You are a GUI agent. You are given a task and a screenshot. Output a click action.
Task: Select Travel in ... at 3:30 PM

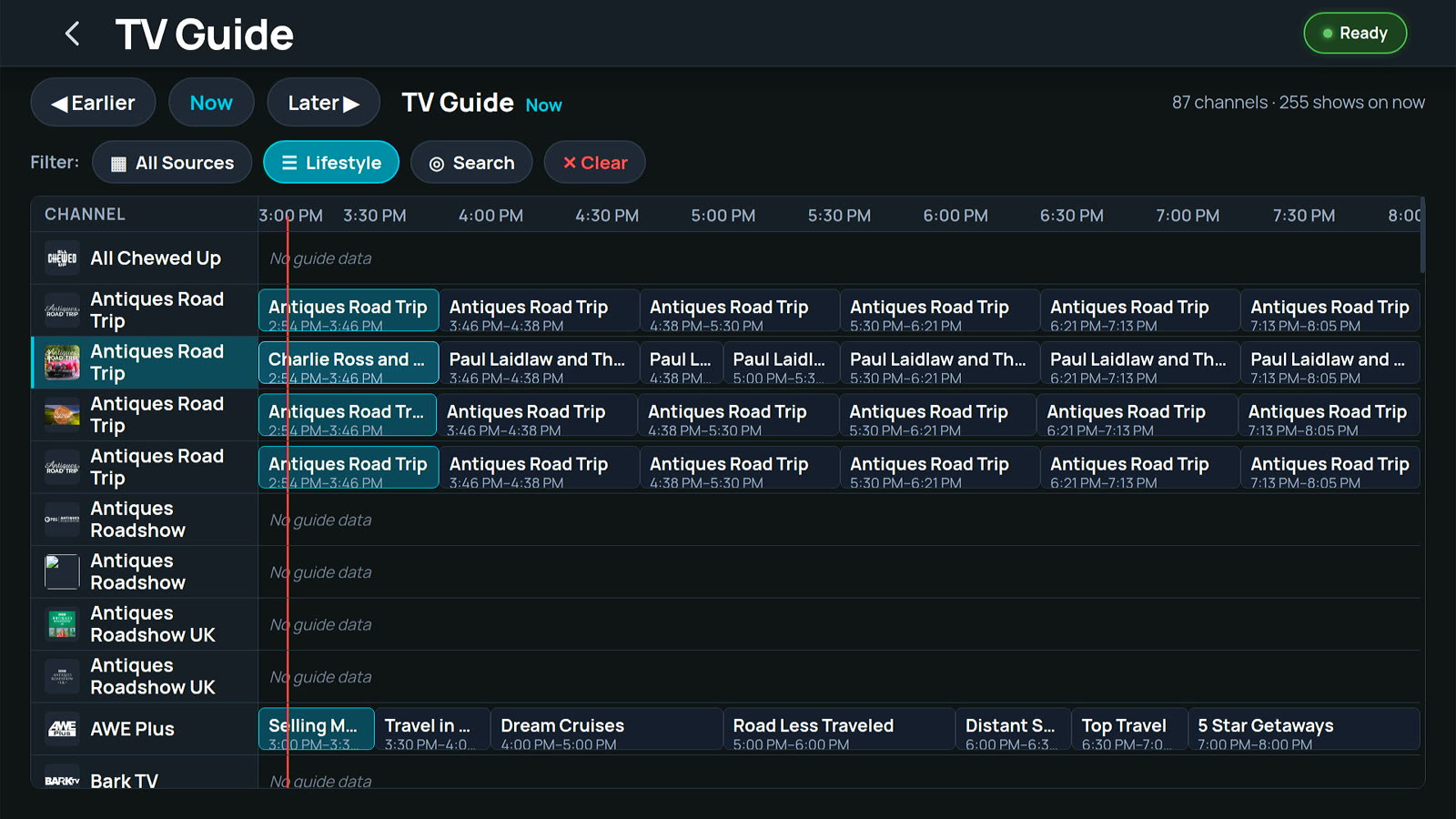click(x=432, y=729)
